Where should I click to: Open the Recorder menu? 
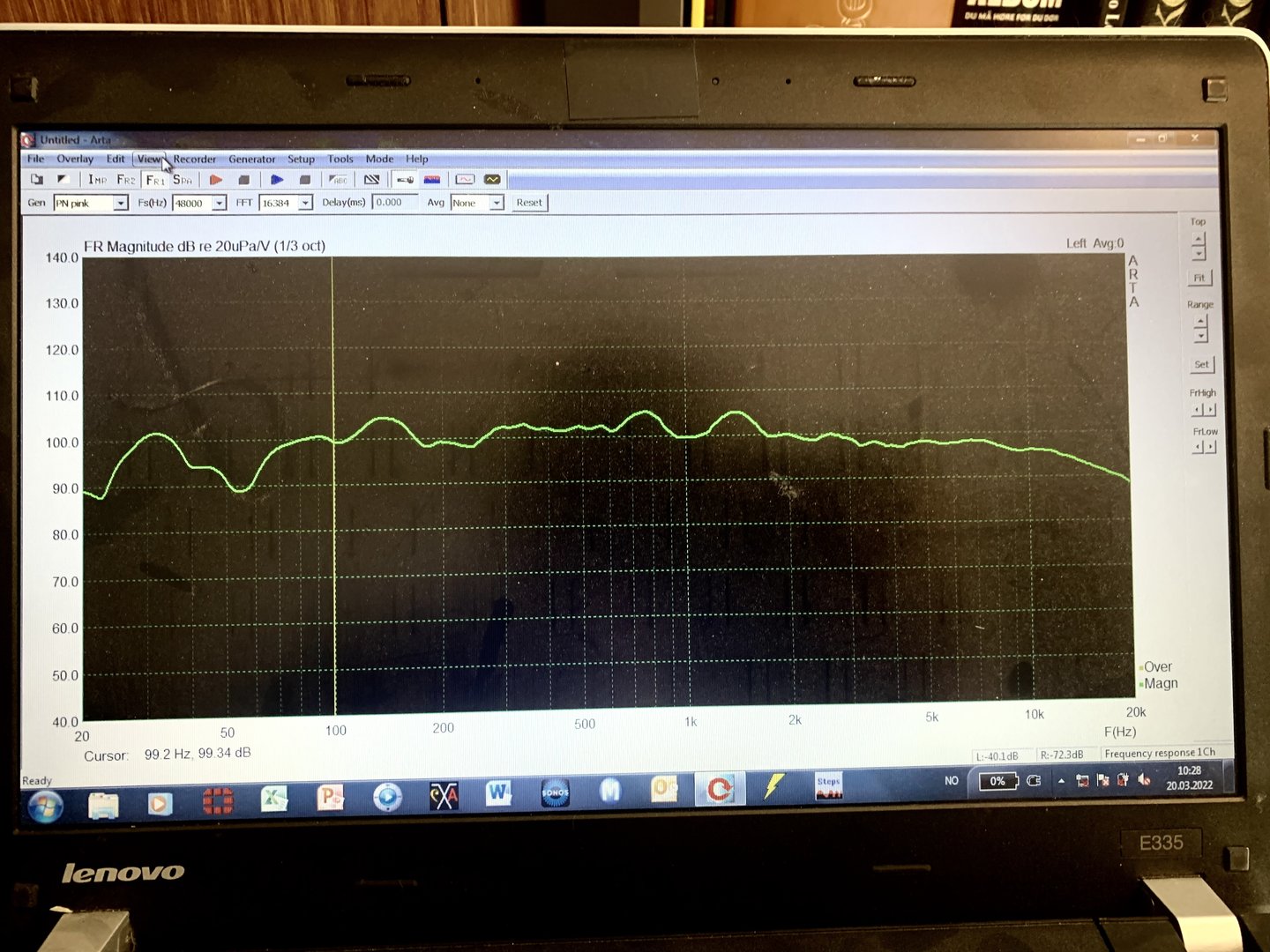coord(195,160)
